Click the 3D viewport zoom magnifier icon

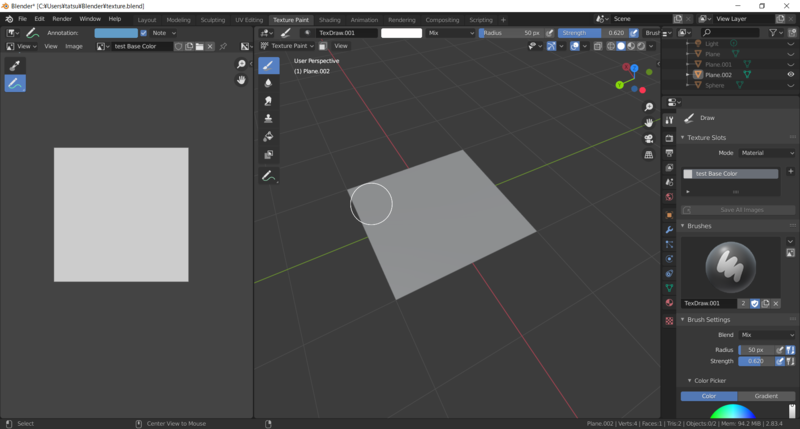(648, 107)
